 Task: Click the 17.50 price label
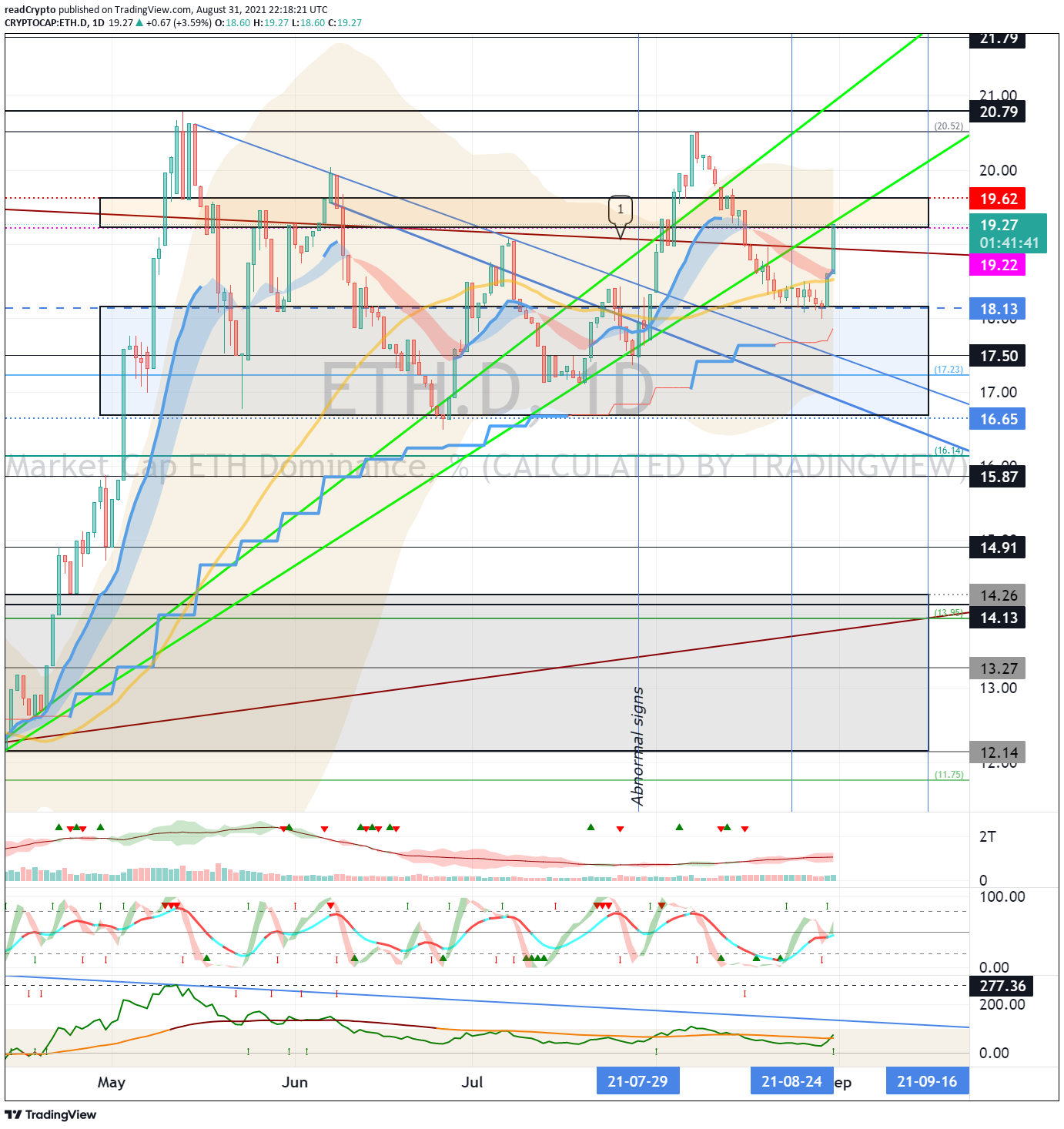[998, 356]
